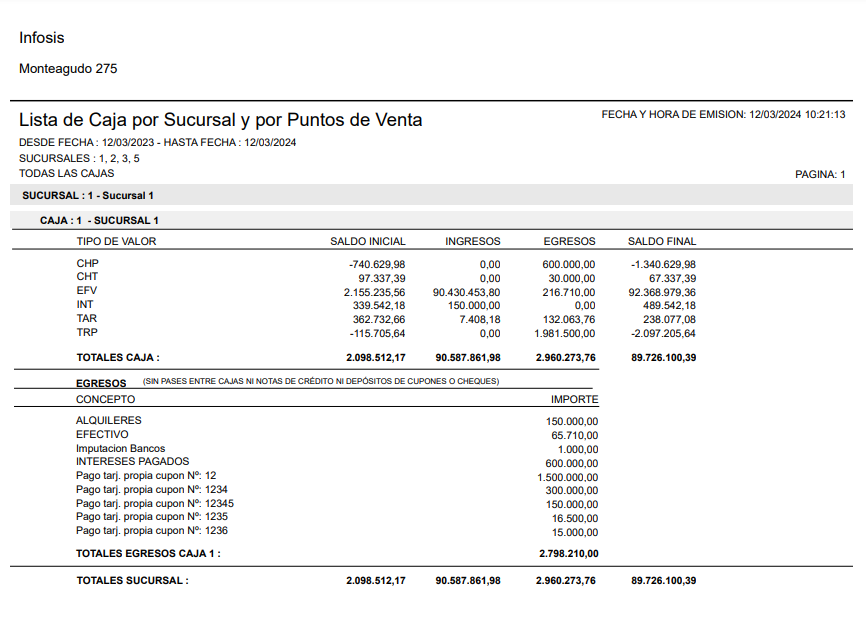The image size is (866, 638).
Task: Click the importe 16.500,00
Action: click(575, 519)
